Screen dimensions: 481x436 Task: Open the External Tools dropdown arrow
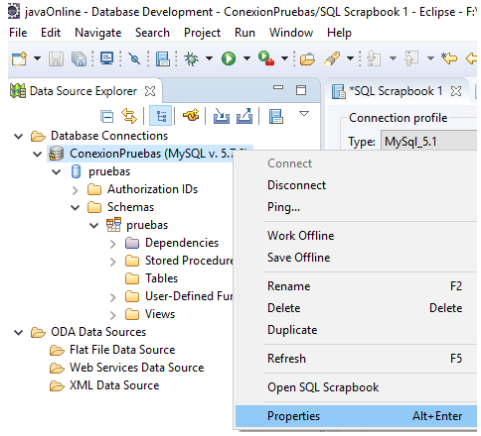[x=284, y=59]
